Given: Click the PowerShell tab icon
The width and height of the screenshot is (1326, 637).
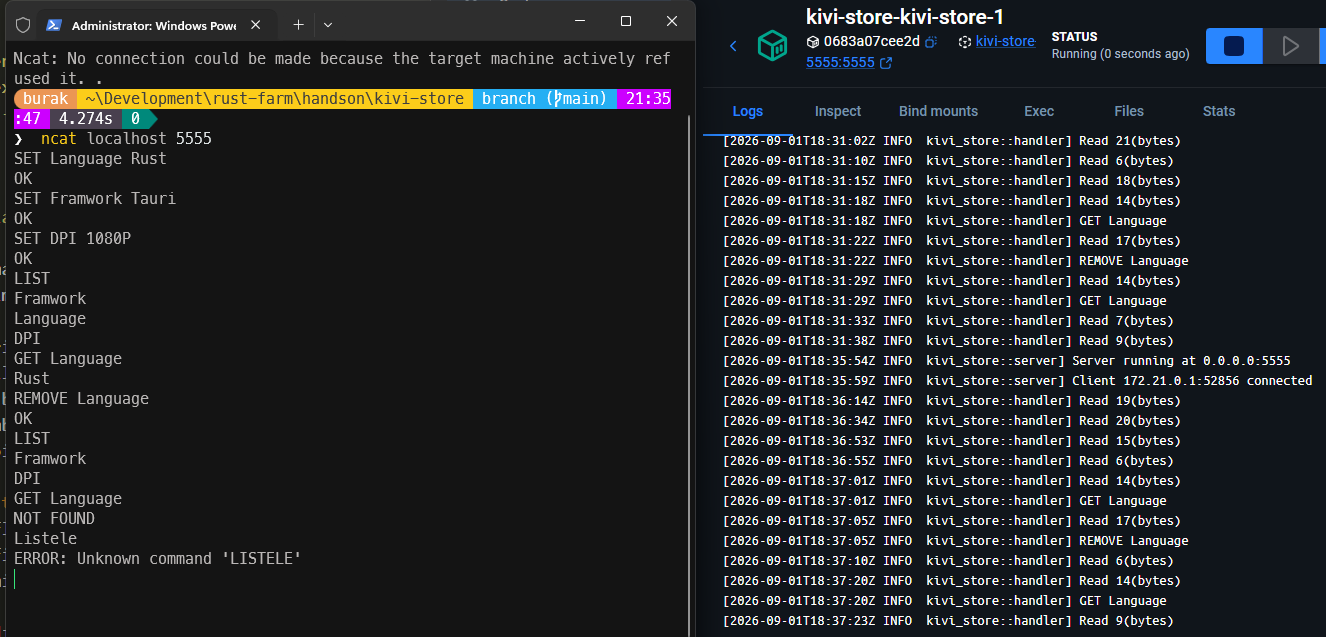Looking at the screenshot, I should (x=54, y=24).
